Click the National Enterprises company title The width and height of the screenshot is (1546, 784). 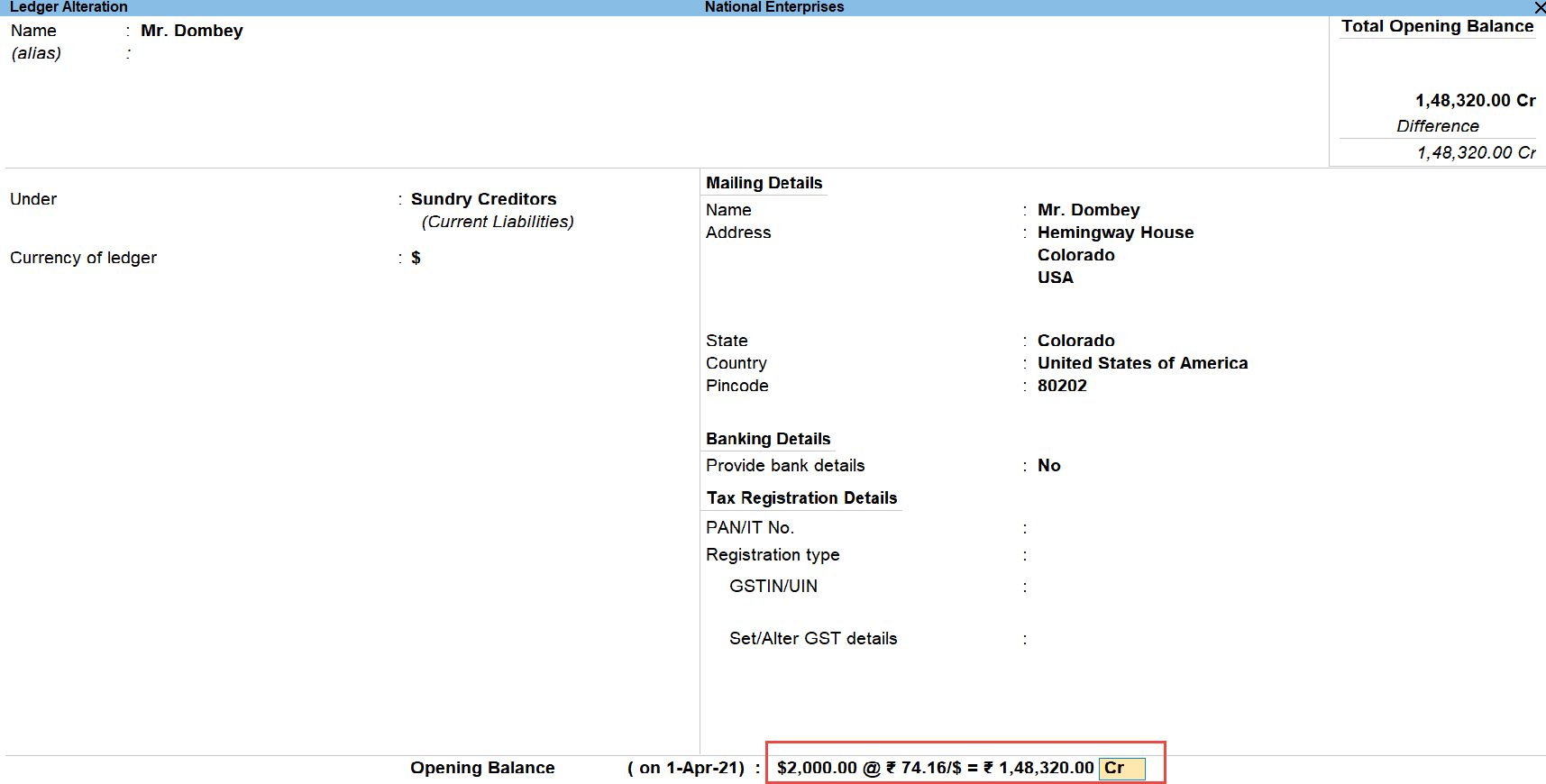pyautogui.click(x=774, y=7)
